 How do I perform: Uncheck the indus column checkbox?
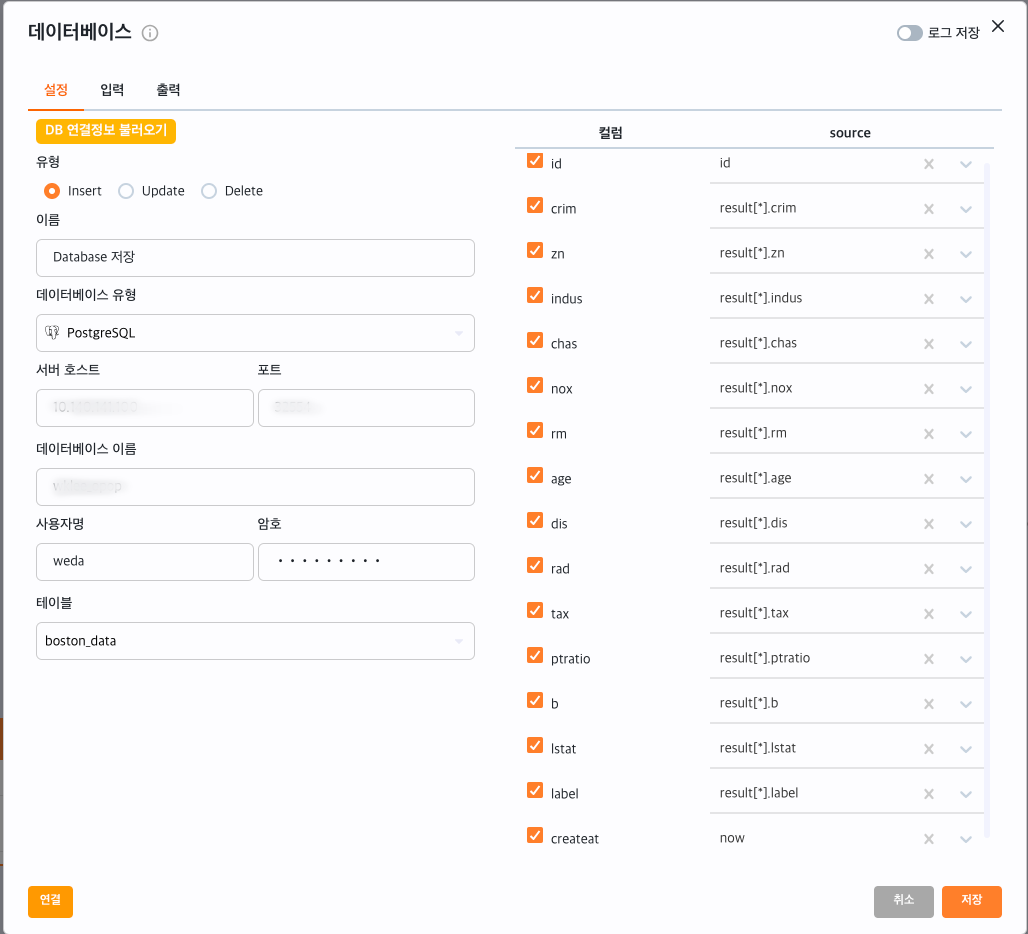click(535, 295)
